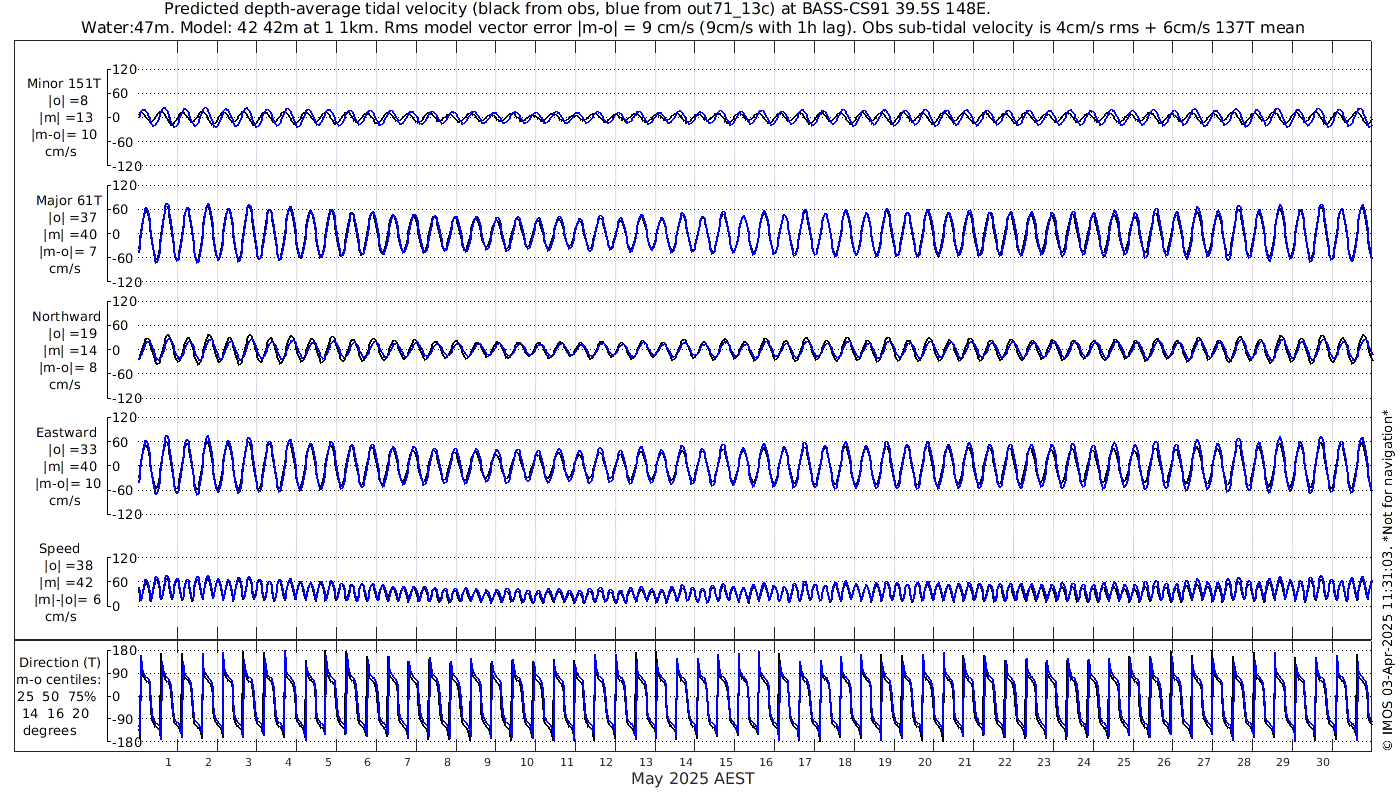Click the 'Direction (T)' panel label
1400x800 pixels.
tap(61, 663)
